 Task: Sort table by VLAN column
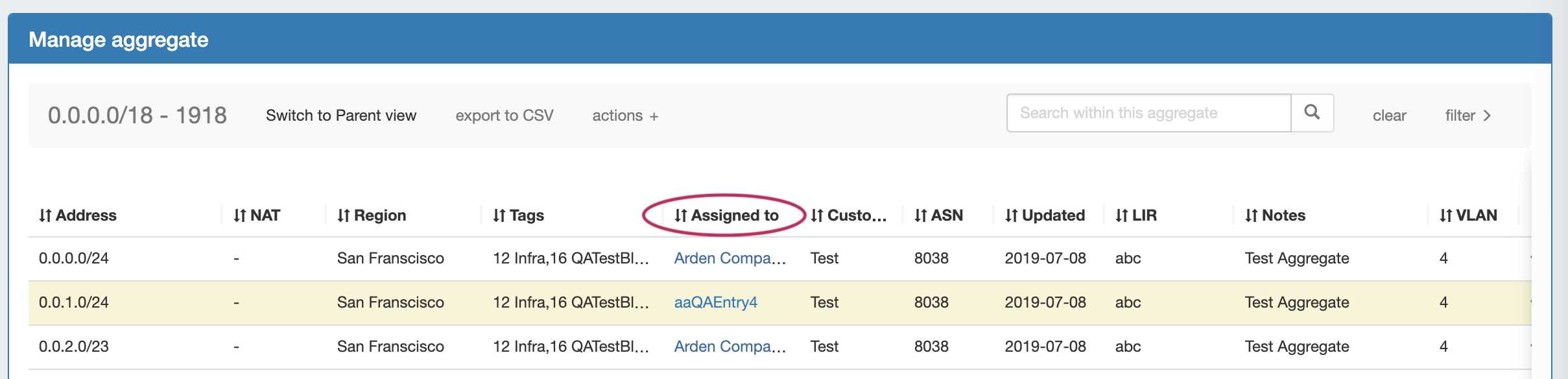pos(1468,215)
